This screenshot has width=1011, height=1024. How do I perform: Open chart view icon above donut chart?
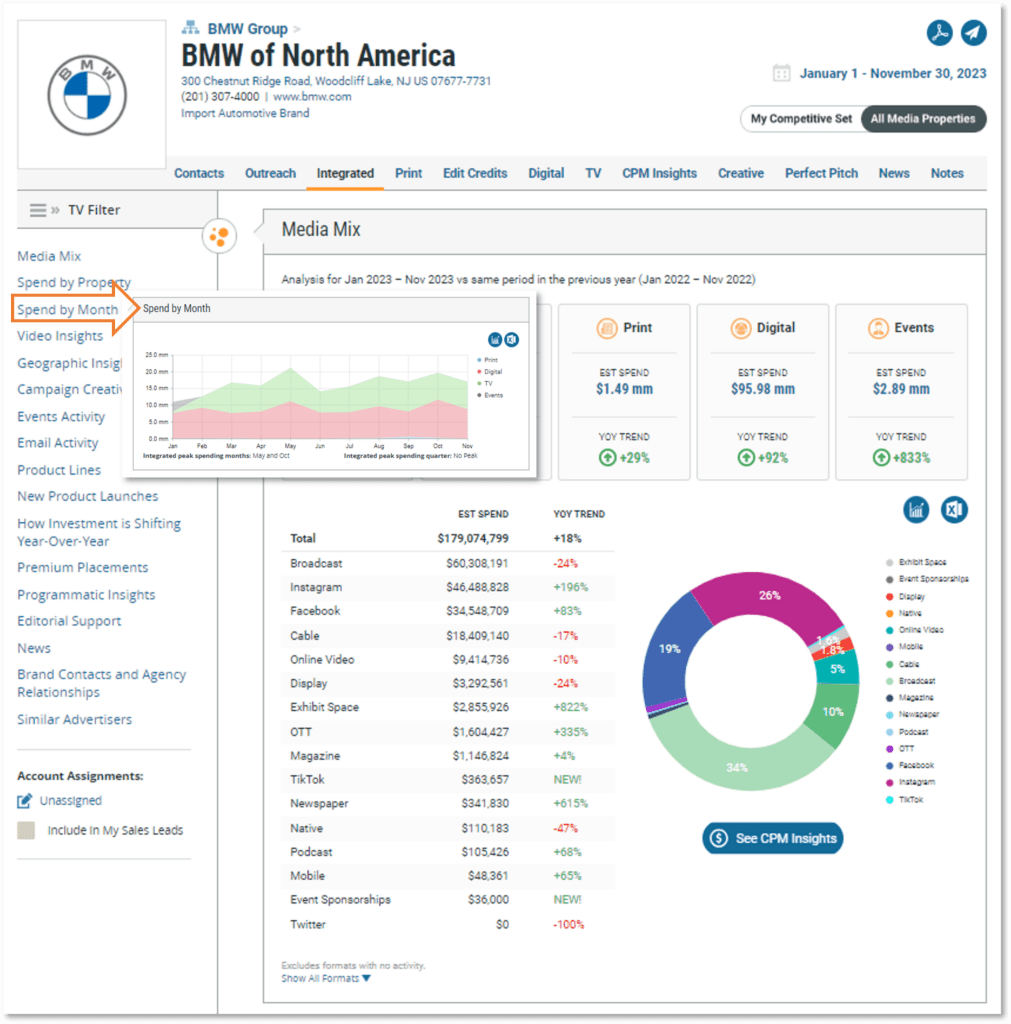click(916, 509)
